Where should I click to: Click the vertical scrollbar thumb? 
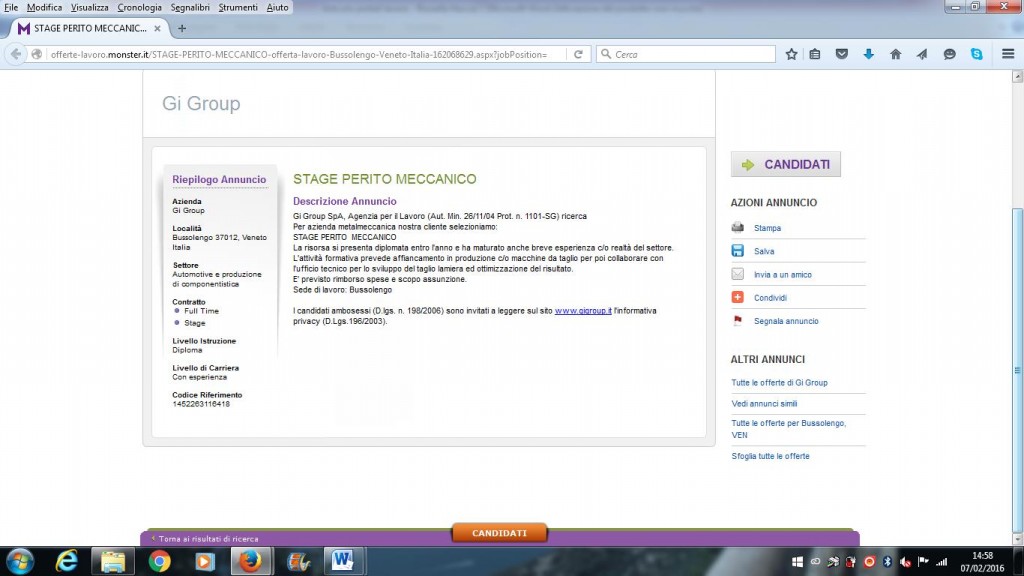point(1017,369)
